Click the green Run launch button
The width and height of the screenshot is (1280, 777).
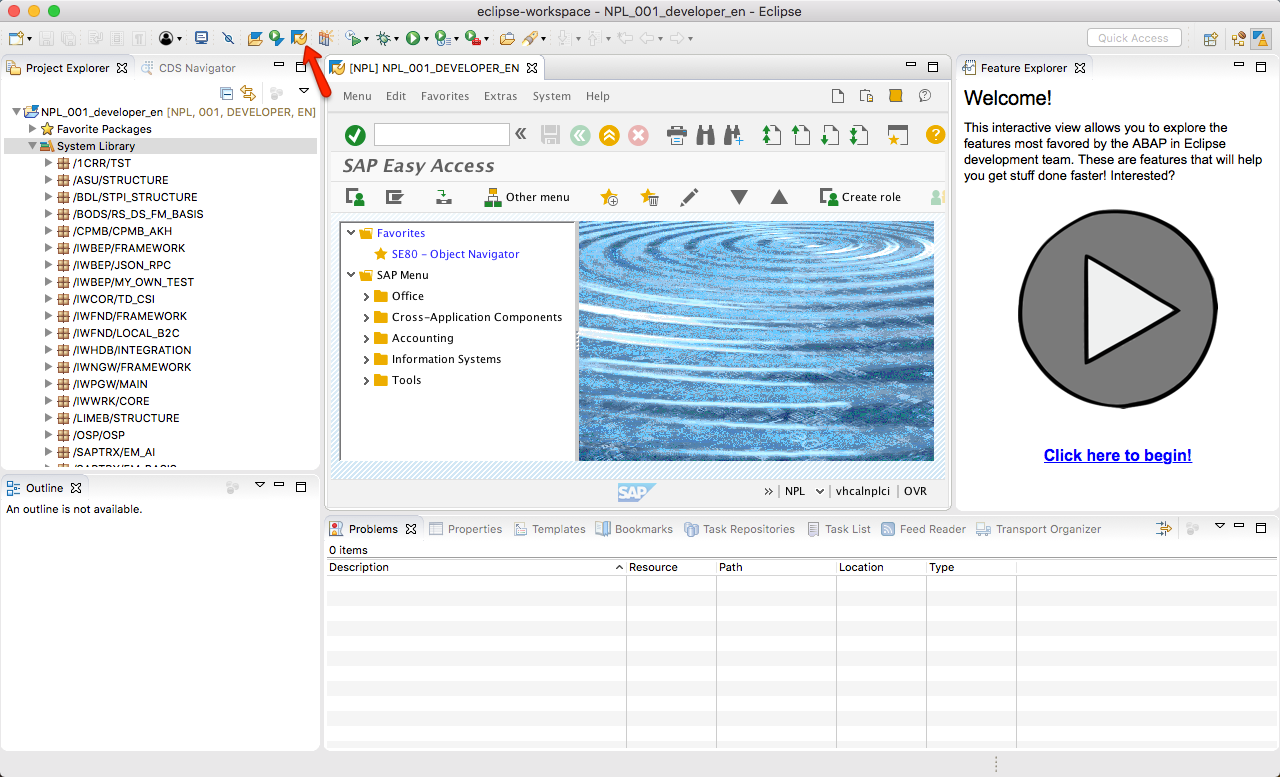tap(412, 38)
